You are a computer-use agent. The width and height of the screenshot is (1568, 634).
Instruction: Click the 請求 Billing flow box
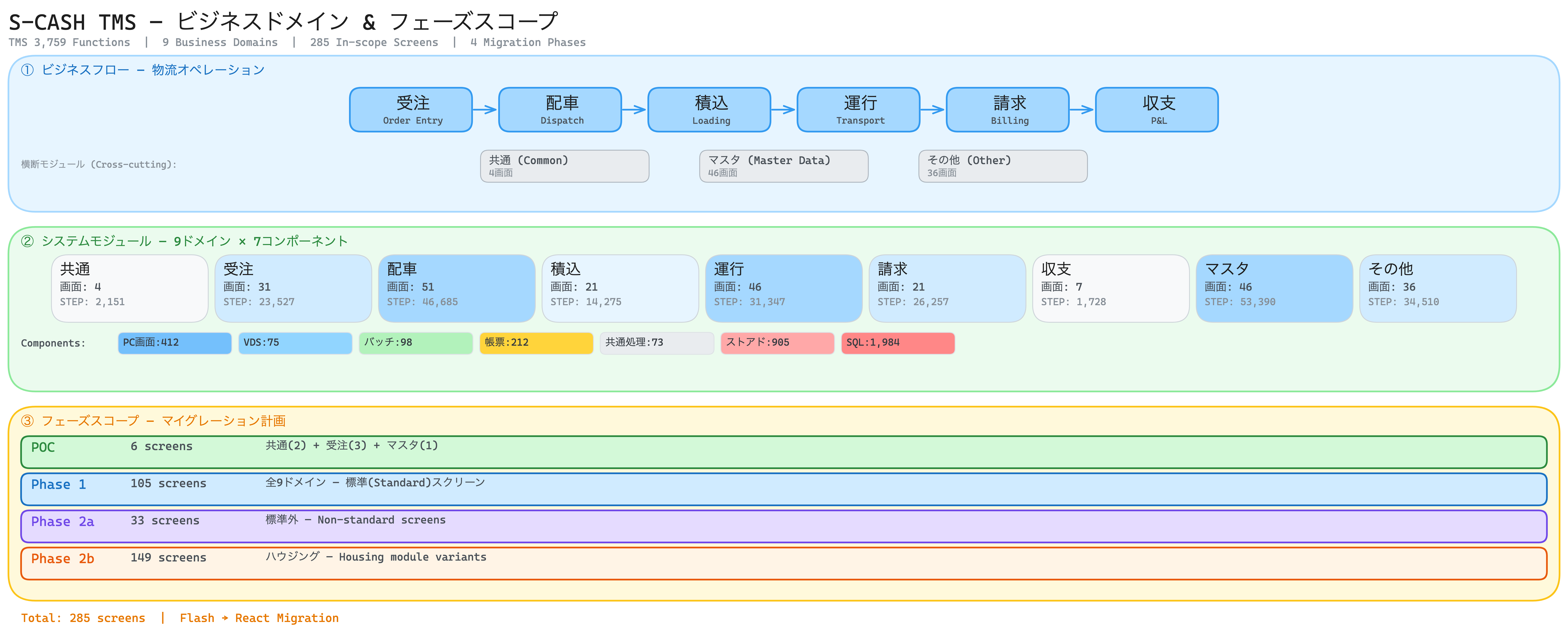(x=1007, y=110)
